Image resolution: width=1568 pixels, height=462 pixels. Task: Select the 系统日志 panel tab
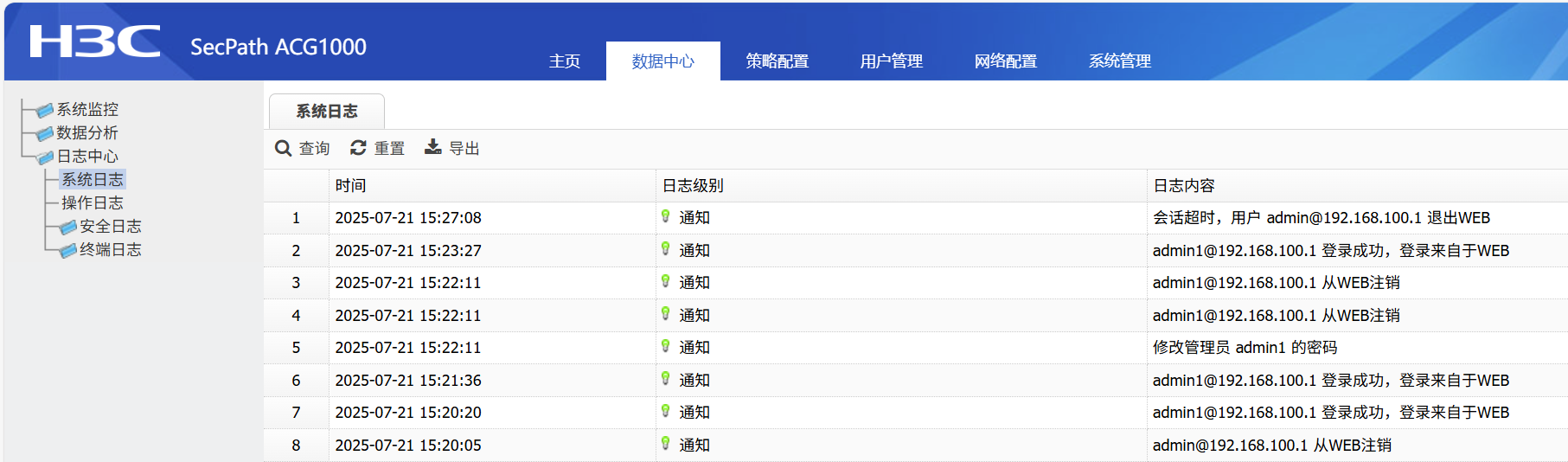coord(327,112)
